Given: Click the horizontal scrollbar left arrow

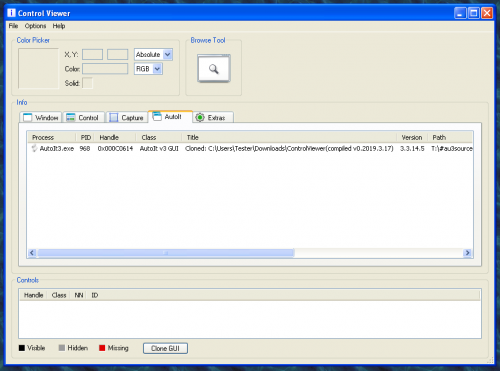Looking at the screenshot, I should point(32,253).
